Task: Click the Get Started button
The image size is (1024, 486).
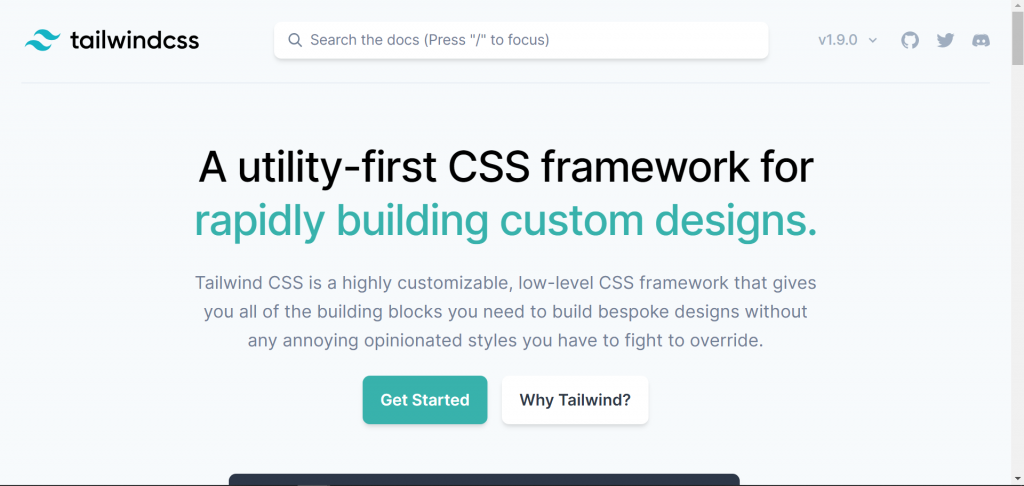Action: [424, 400]
